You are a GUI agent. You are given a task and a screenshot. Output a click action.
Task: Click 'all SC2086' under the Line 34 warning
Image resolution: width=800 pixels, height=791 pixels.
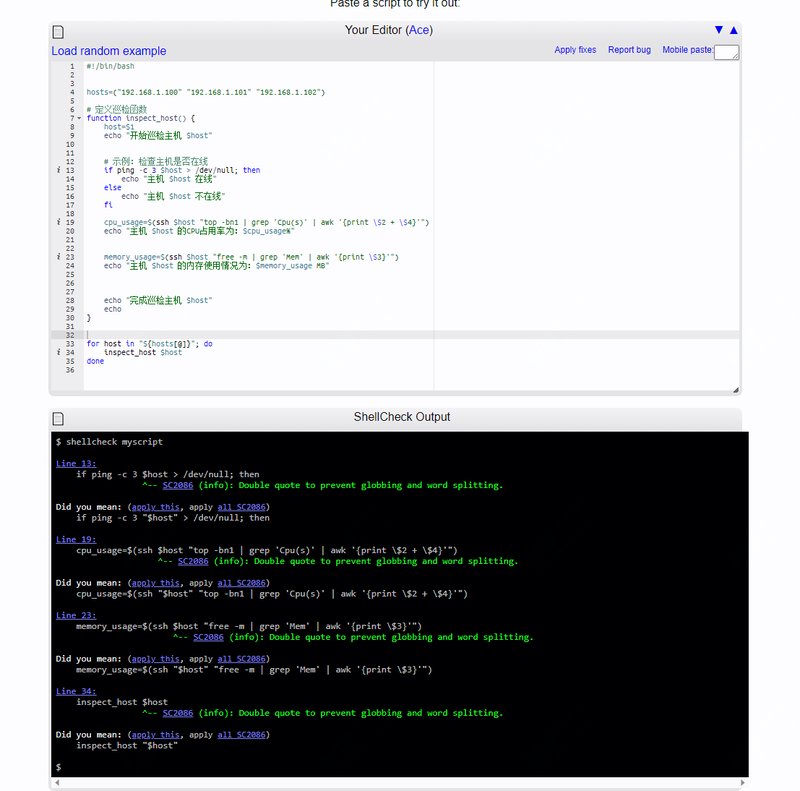[x=241, y=735]
